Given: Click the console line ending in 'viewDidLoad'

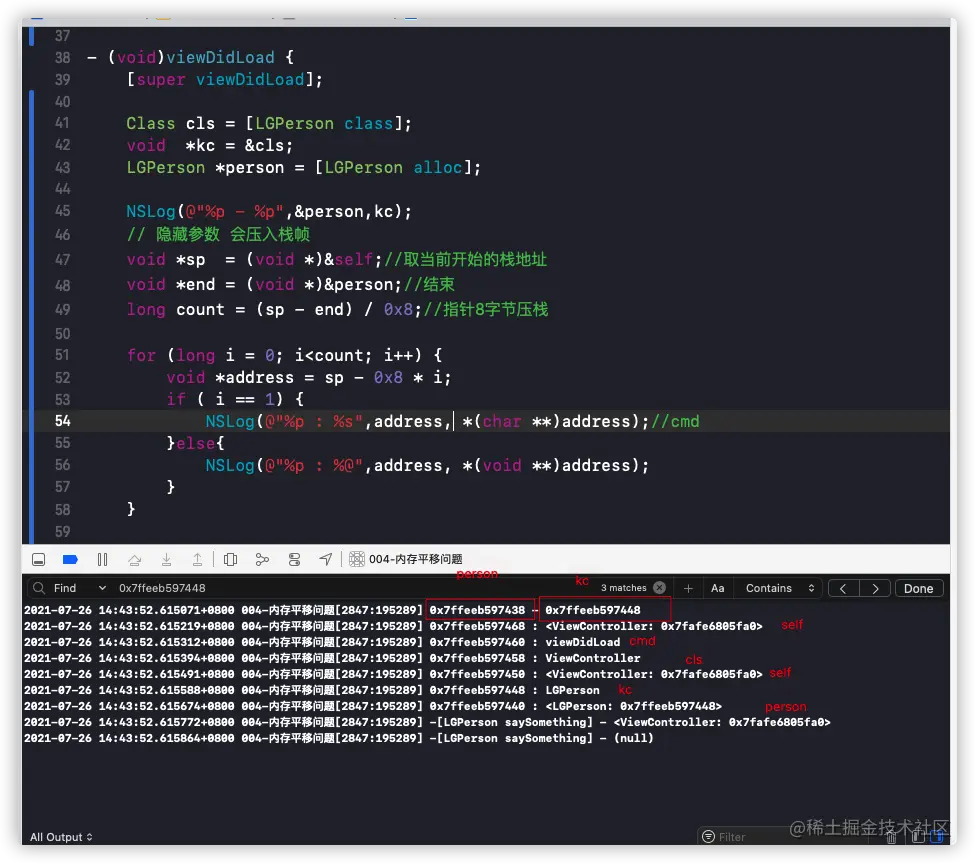Looking at the screenshot, I should (x=322, y=642).
